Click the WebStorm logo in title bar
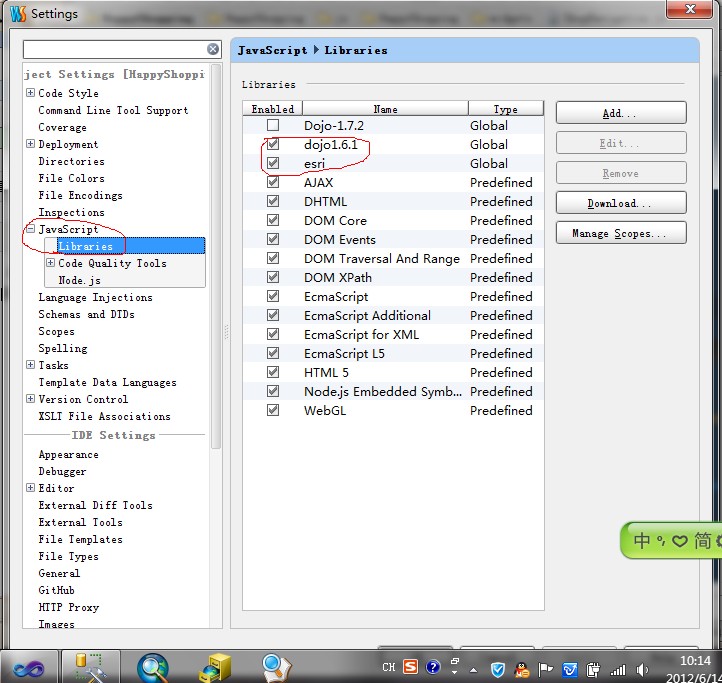722x683 pixels. [17, 13]
